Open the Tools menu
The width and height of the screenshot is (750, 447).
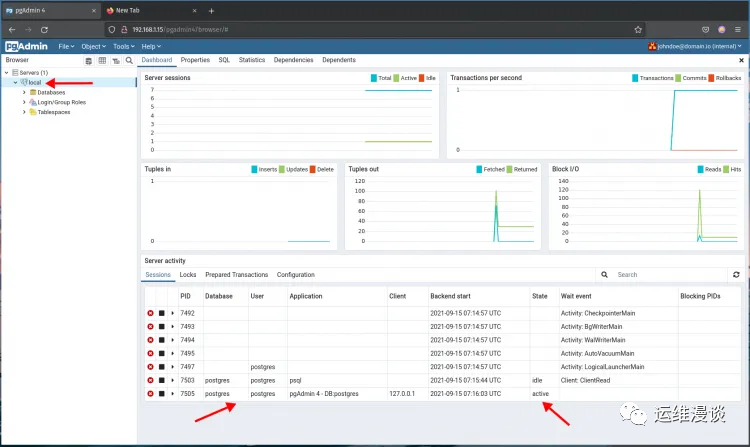(x=123, y=46)
